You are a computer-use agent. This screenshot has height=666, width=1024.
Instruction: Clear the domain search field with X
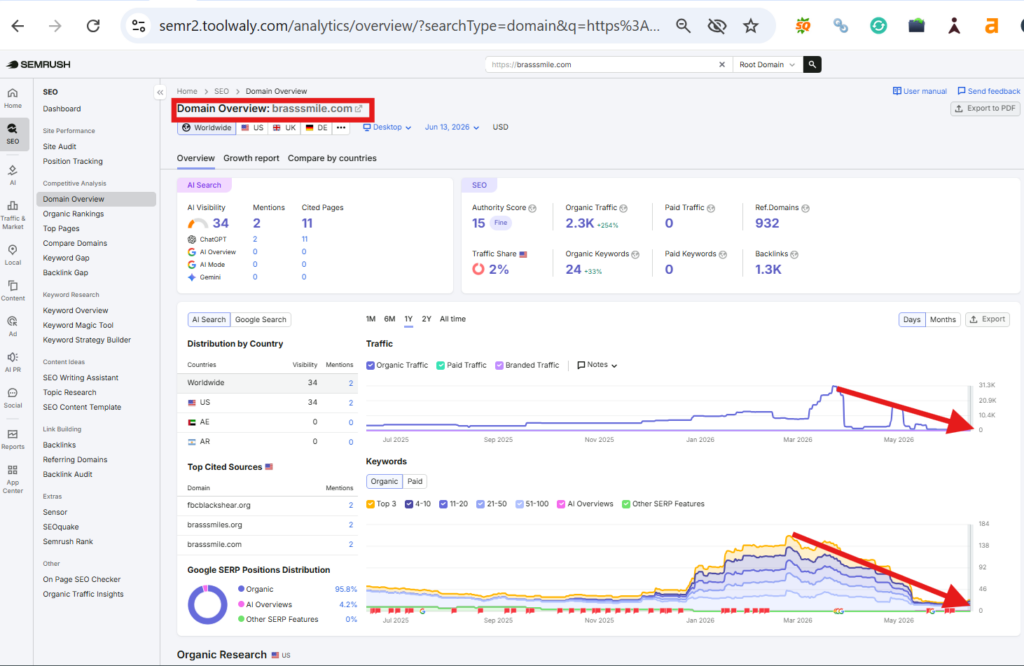point(722,65)
